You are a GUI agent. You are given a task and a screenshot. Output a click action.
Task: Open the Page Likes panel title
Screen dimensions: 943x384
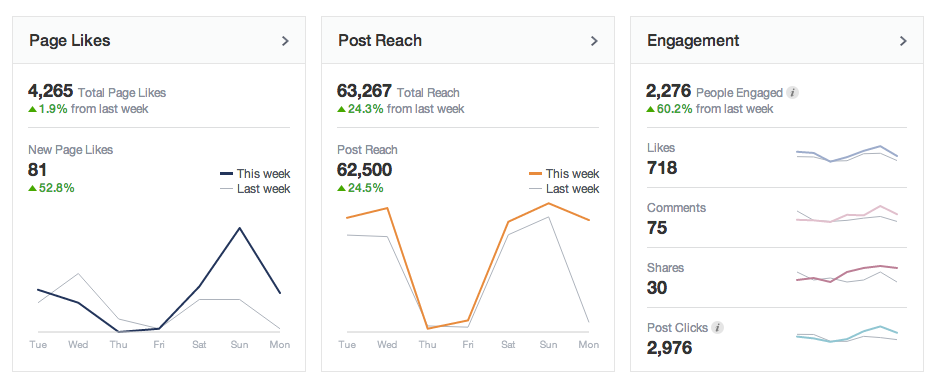point(70,41)
